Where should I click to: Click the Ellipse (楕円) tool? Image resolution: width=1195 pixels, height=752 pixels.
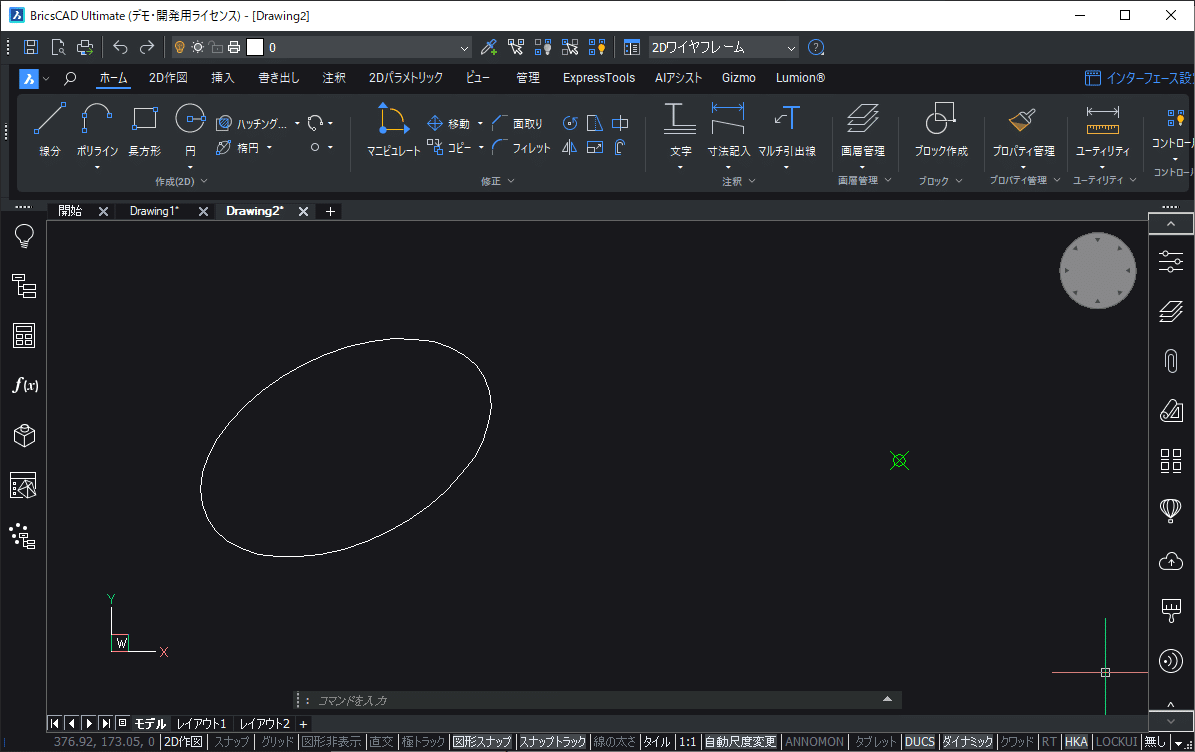(238, 148)
